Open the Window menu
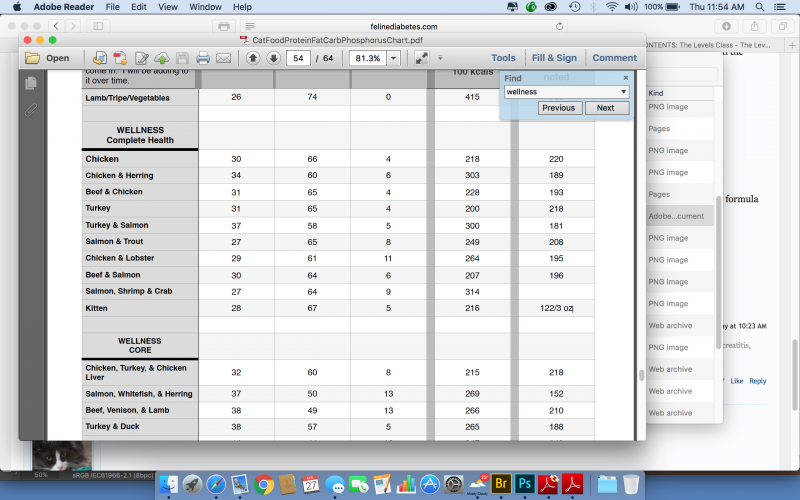The image size is (800, 500). (x=205, y=7)
